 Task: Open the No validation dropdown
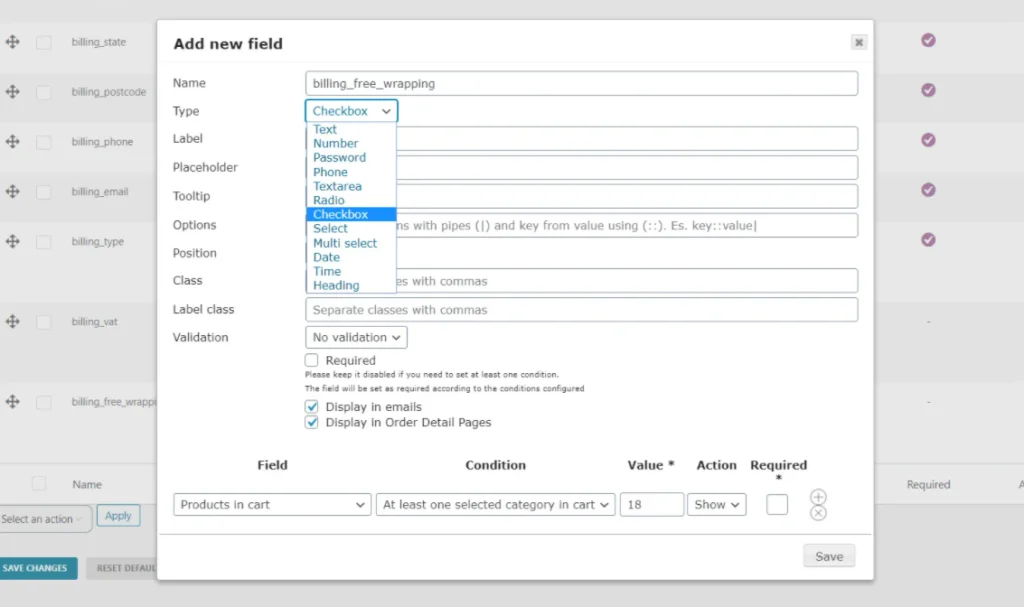356,337
